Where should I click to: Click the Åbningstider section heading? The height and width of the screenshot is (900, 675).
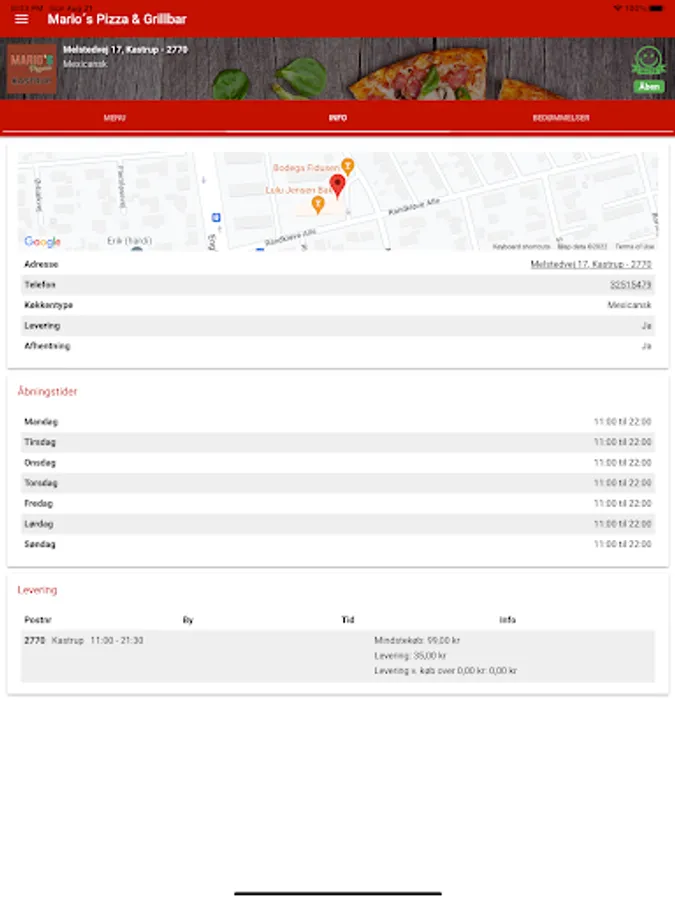(x=47, y=391)
